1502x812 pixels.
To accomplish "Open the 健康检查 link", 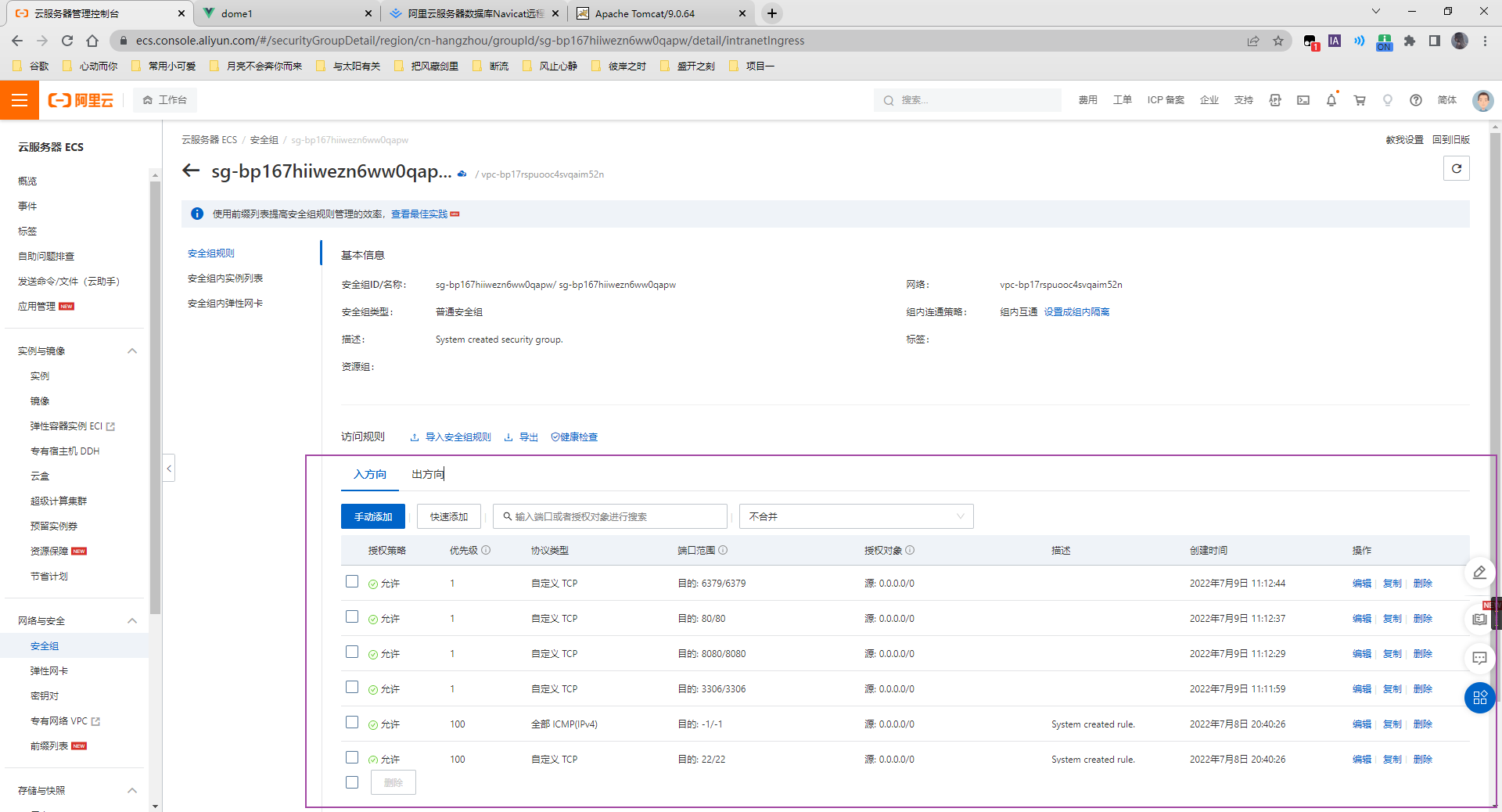I will [x=575, y=437].
